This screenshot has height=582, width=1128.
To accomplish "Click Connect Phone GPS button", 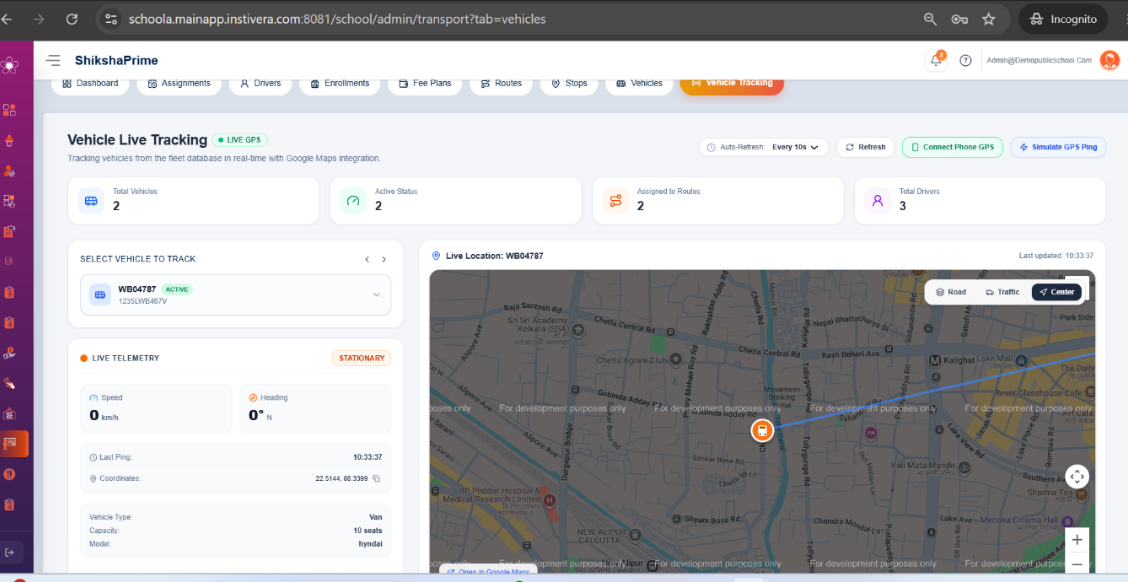I will click(x=952, y=147).
